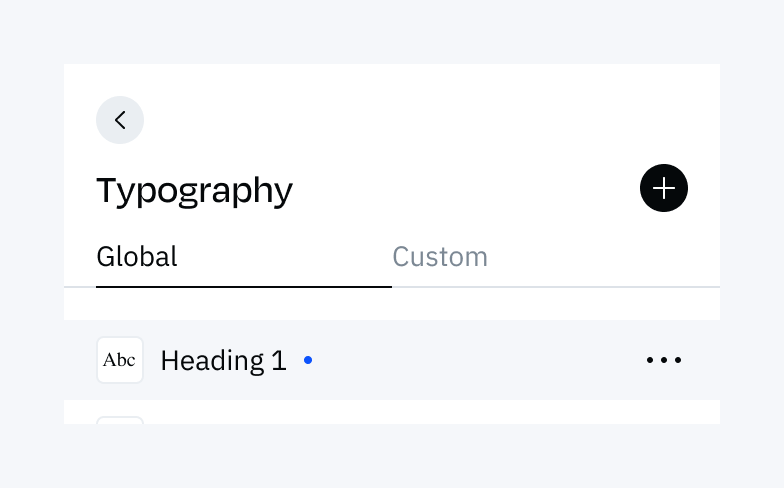Image resolution: width=784 pixels, height=488 pixels.
Task: Click the underline beneath the Global tab
Action: tap(244, 287)
